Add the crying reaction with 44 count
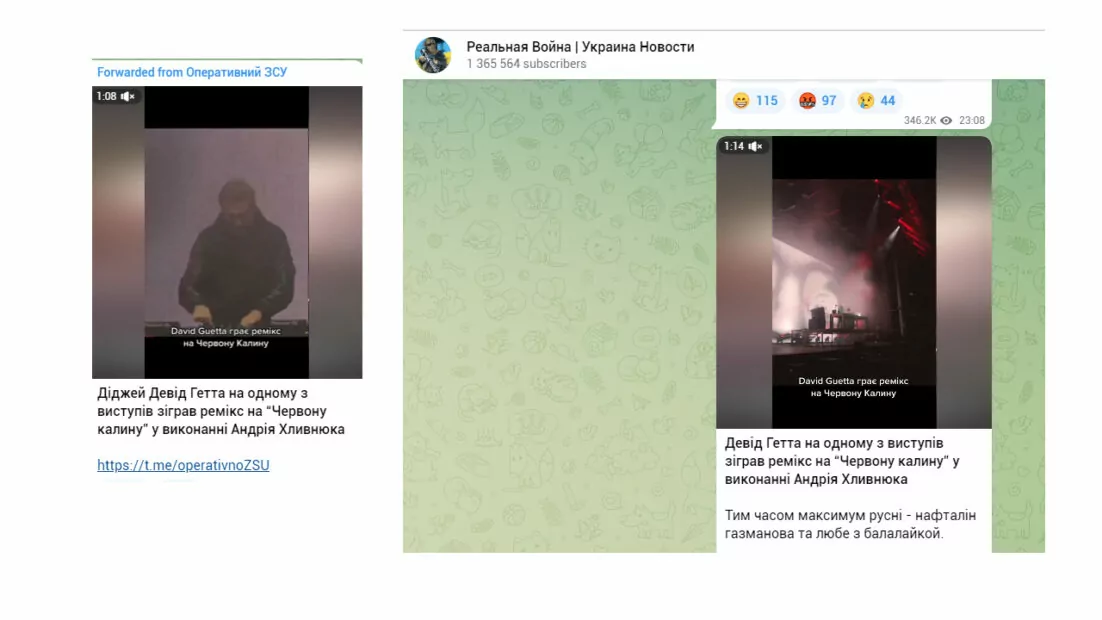Screen dimensions: 1102x620 [876, 101]
